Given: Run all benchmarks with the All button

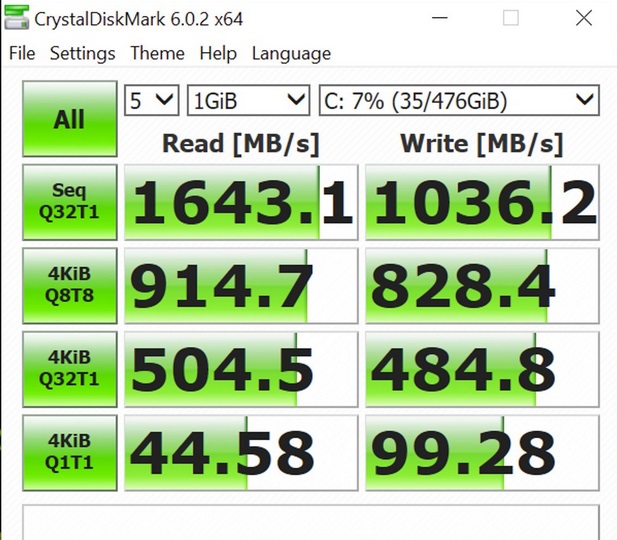Looking at the screenshot, I should coord(70,119).
